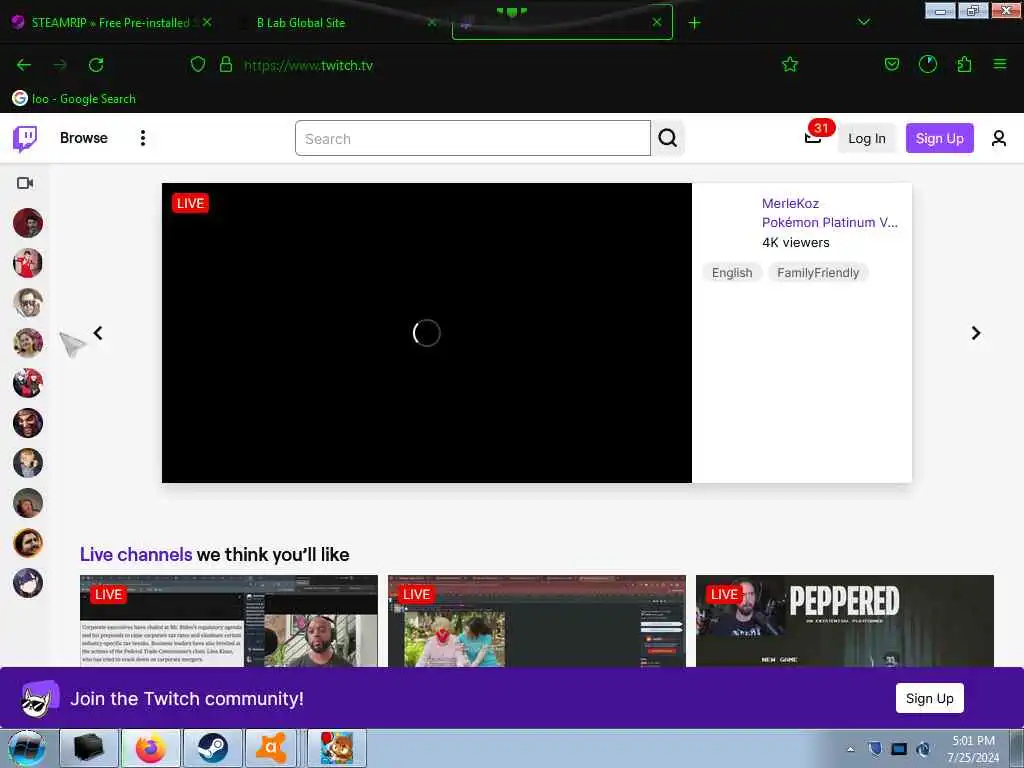The height and width of the screenshot is (768, 1024).
Task: Click the Live channels heading link
Action: click(136, 554)
